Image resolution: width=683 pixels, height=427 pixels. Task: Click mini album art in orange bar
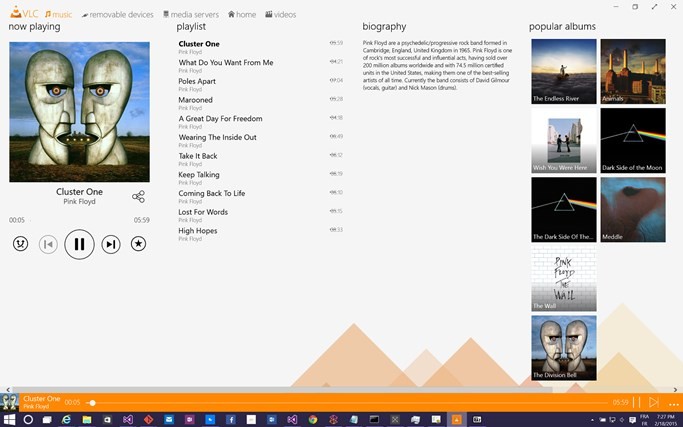point(10,402)
